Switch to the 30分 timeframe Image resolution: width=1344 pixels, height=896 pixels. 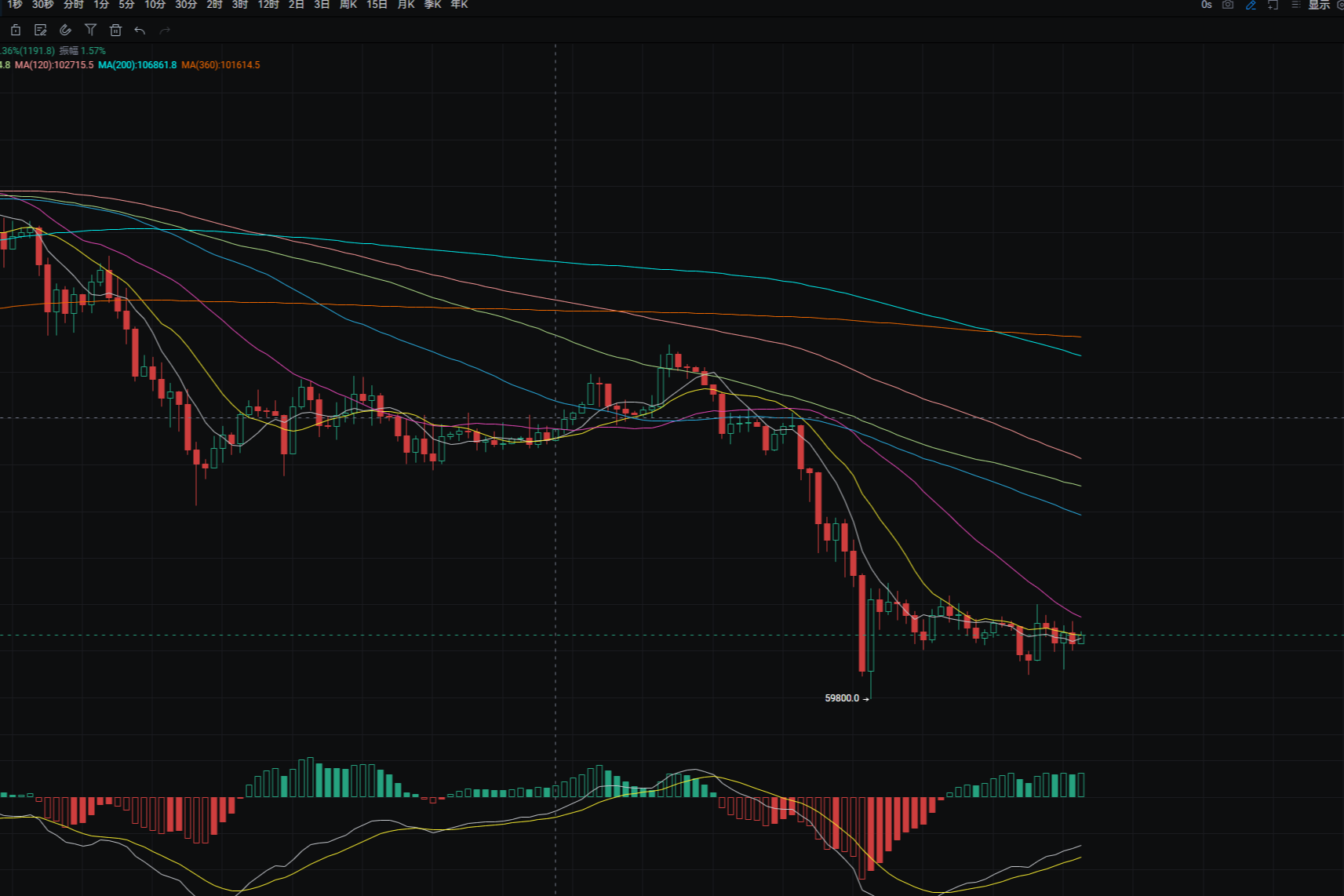[x=186, y=5]
